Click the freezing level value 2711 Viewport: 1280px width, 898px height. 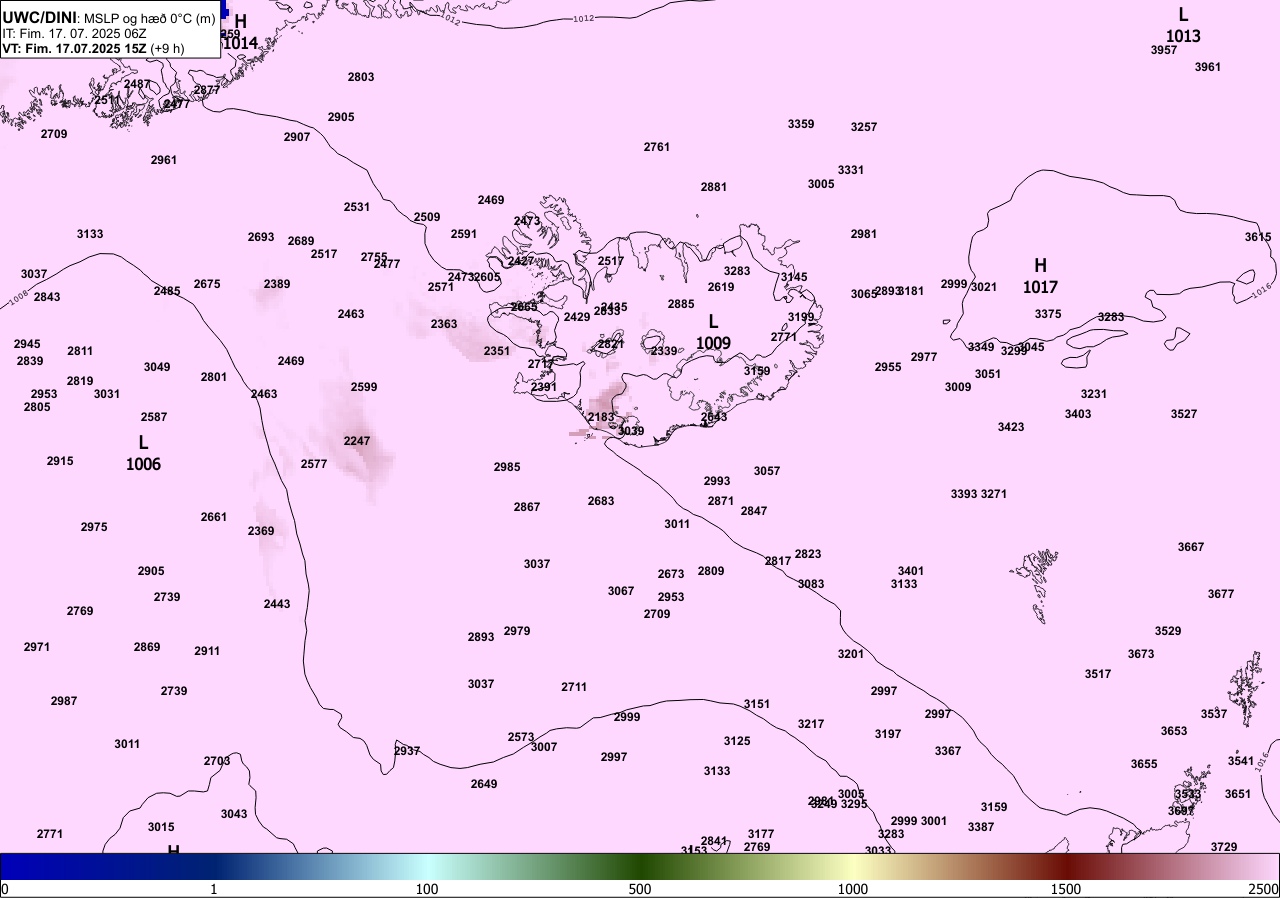(x=574, y=687)
